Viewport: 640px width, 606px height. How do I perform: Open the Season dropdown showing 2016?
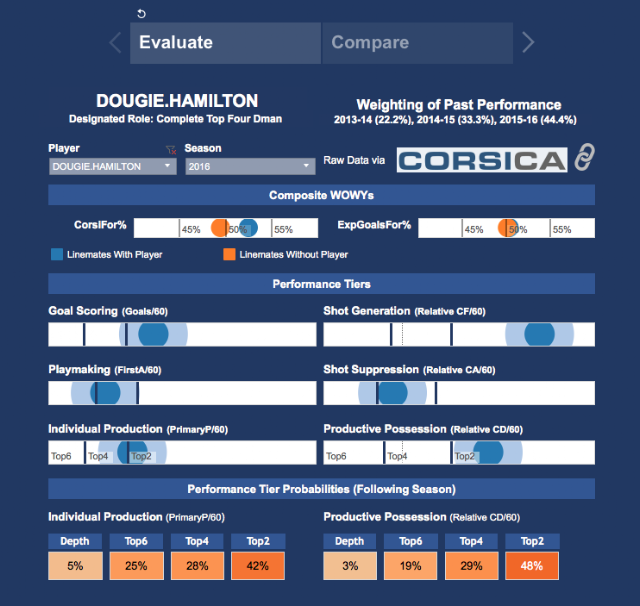[x=250, y=166]
